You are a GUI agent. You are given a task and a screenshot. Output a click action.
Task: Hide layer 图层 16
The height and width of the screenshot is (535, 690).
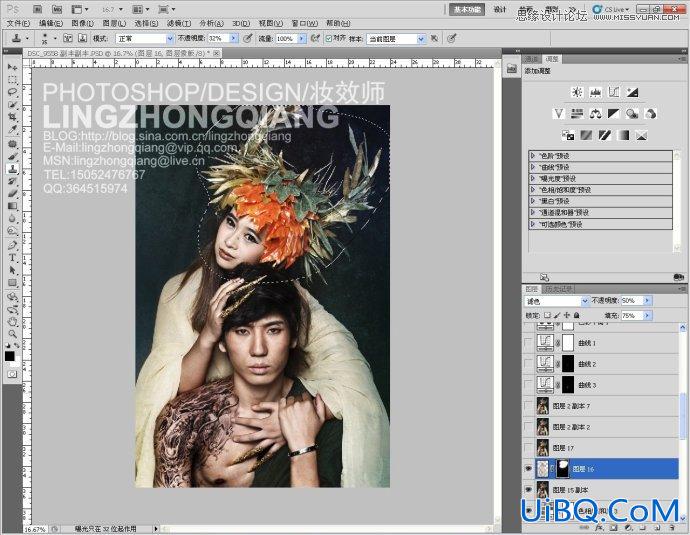[x=529, y=469]
